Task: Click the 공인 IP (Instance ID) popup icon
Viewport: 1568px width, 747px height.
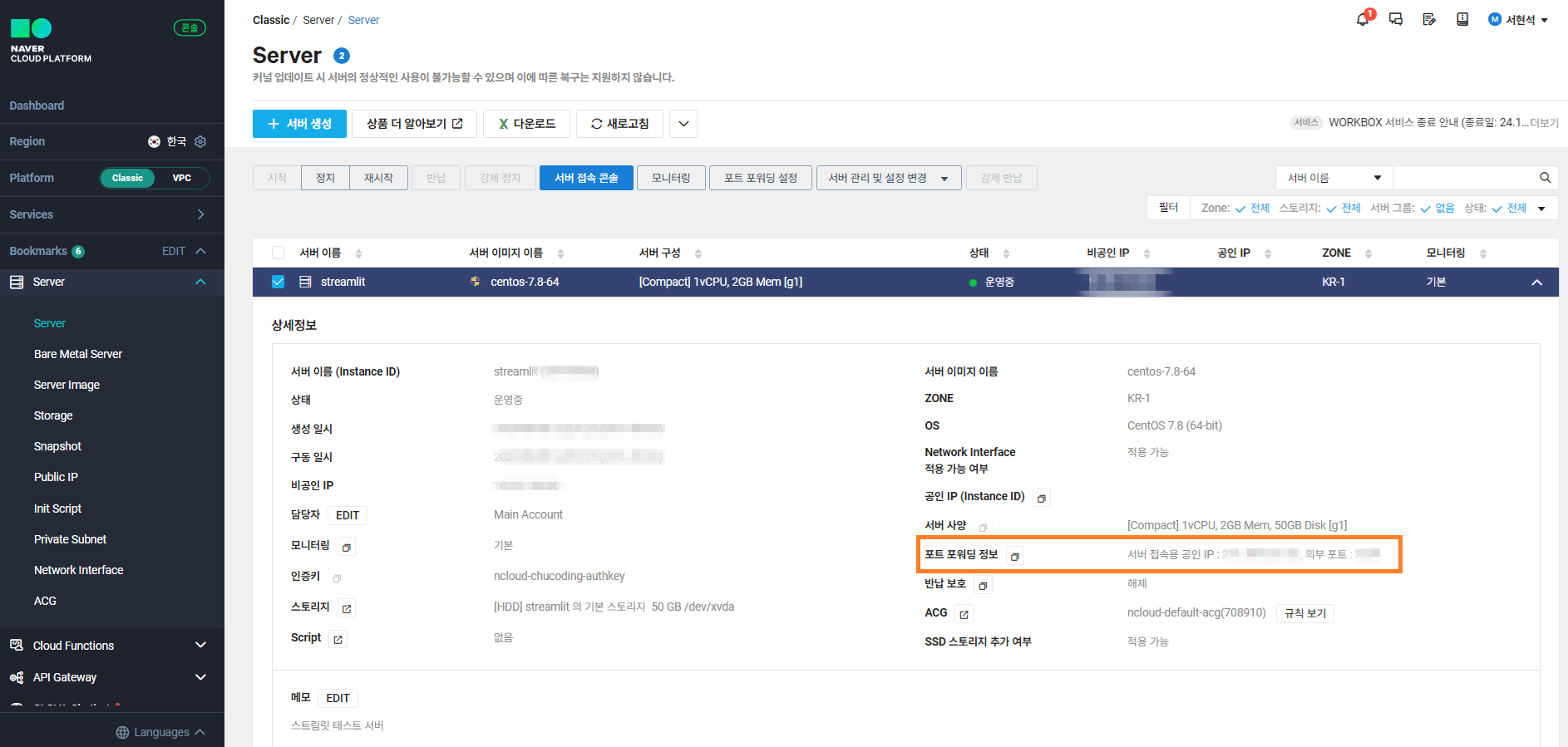Action: 1042,498
